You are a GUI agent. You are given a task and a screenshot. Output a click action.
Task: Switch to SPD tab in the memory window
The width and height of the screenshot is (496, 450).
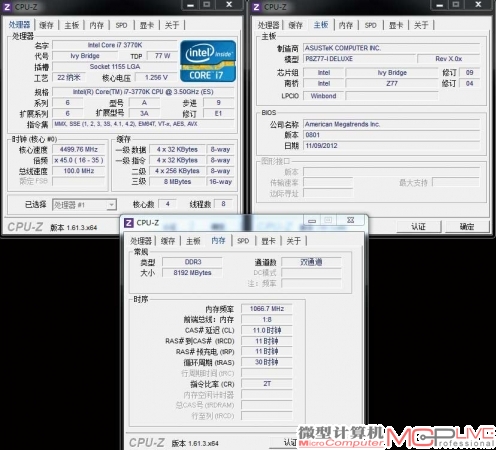[243, 241]
